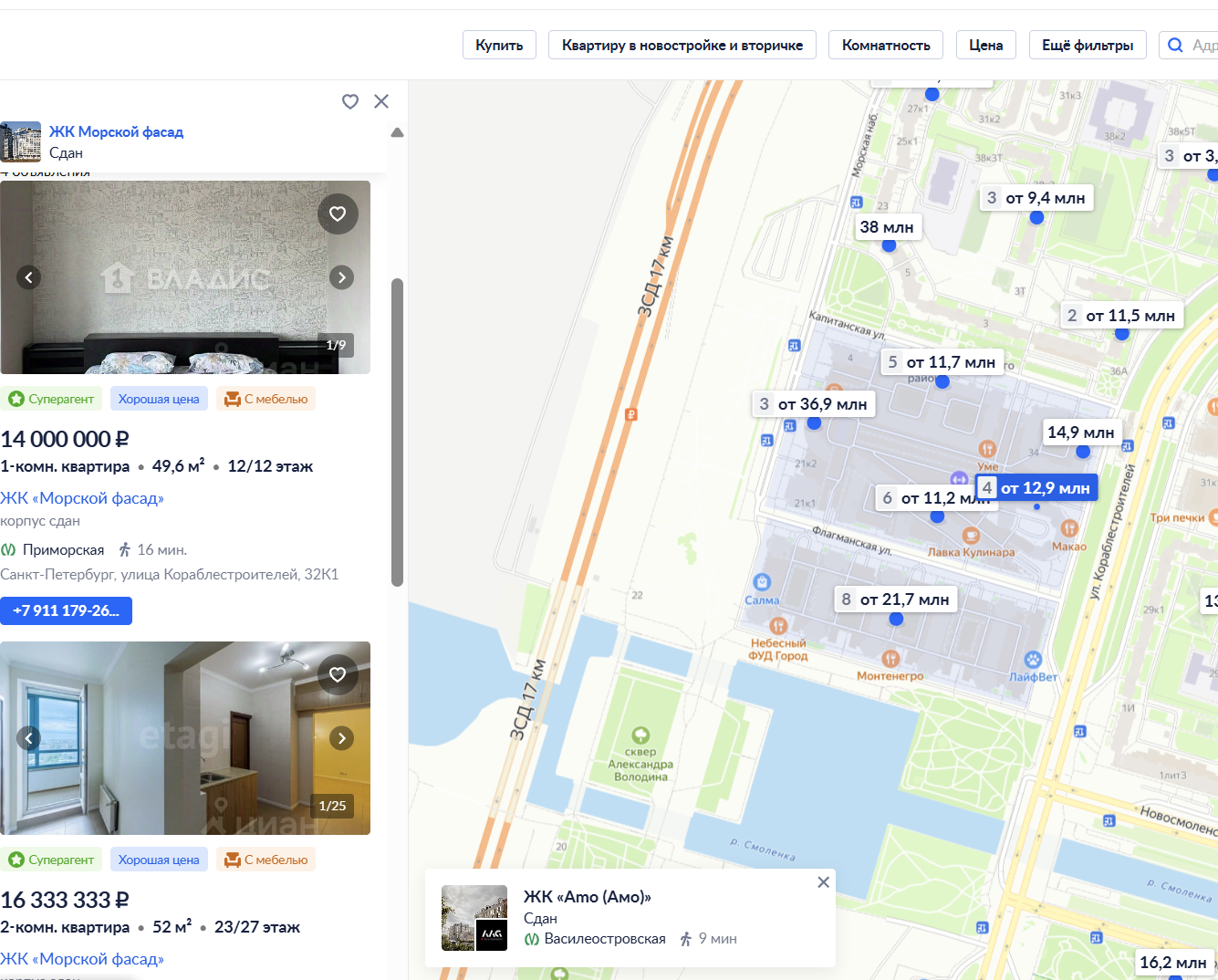Open ЖК «Морской фасад» link under 1-комн. listing

point(82,498)
